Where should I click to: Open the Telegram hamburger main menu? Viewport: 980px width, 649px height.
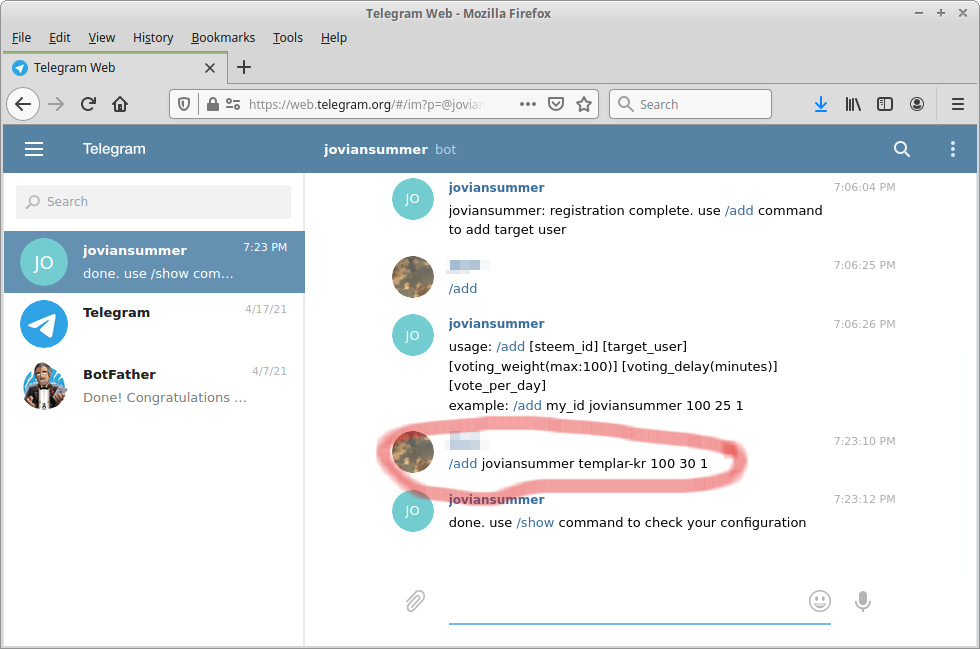tap(34, 149)
